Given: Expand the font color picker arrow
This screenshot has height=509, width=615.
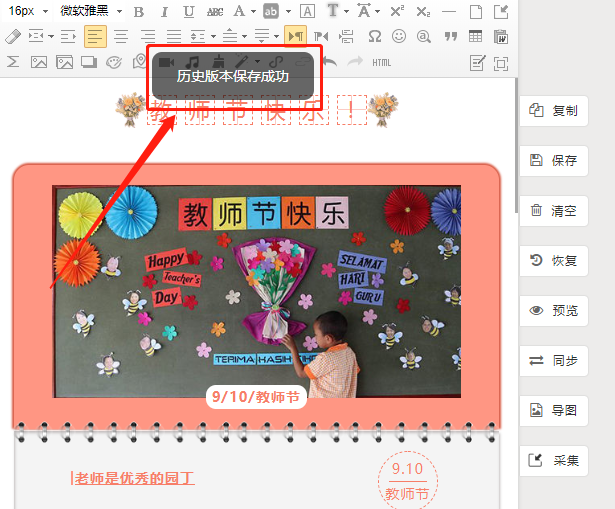Looking at the screenshot, I should 253,12.
